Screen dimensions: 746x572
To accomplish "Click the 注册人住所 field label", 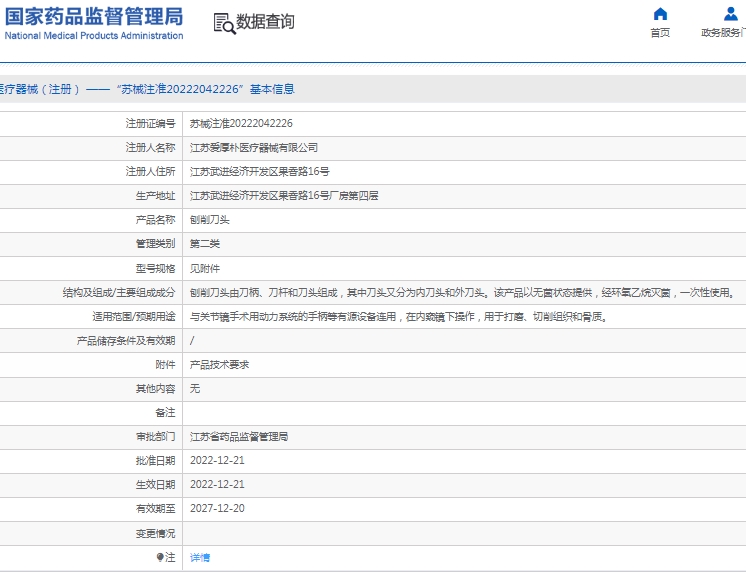I will click(150, 171).
